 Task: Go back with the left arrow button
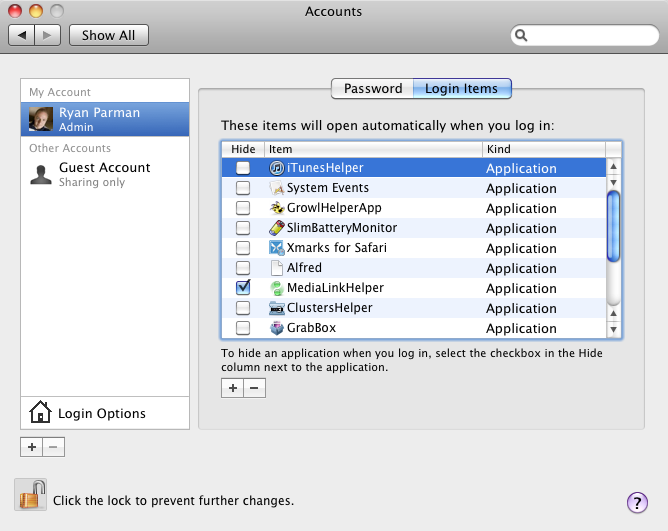click(x=22, y=35)
